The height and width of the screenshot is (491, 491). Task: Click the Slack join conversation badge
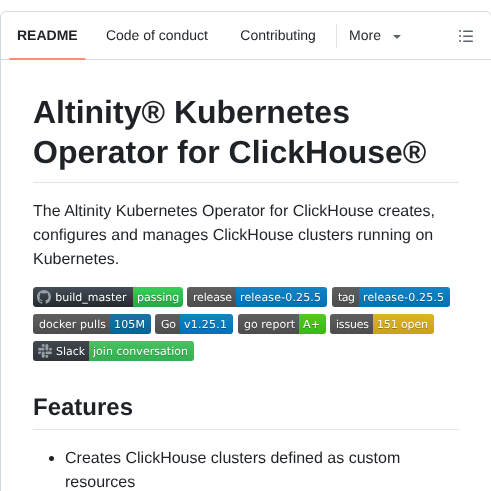click(113, 351)
